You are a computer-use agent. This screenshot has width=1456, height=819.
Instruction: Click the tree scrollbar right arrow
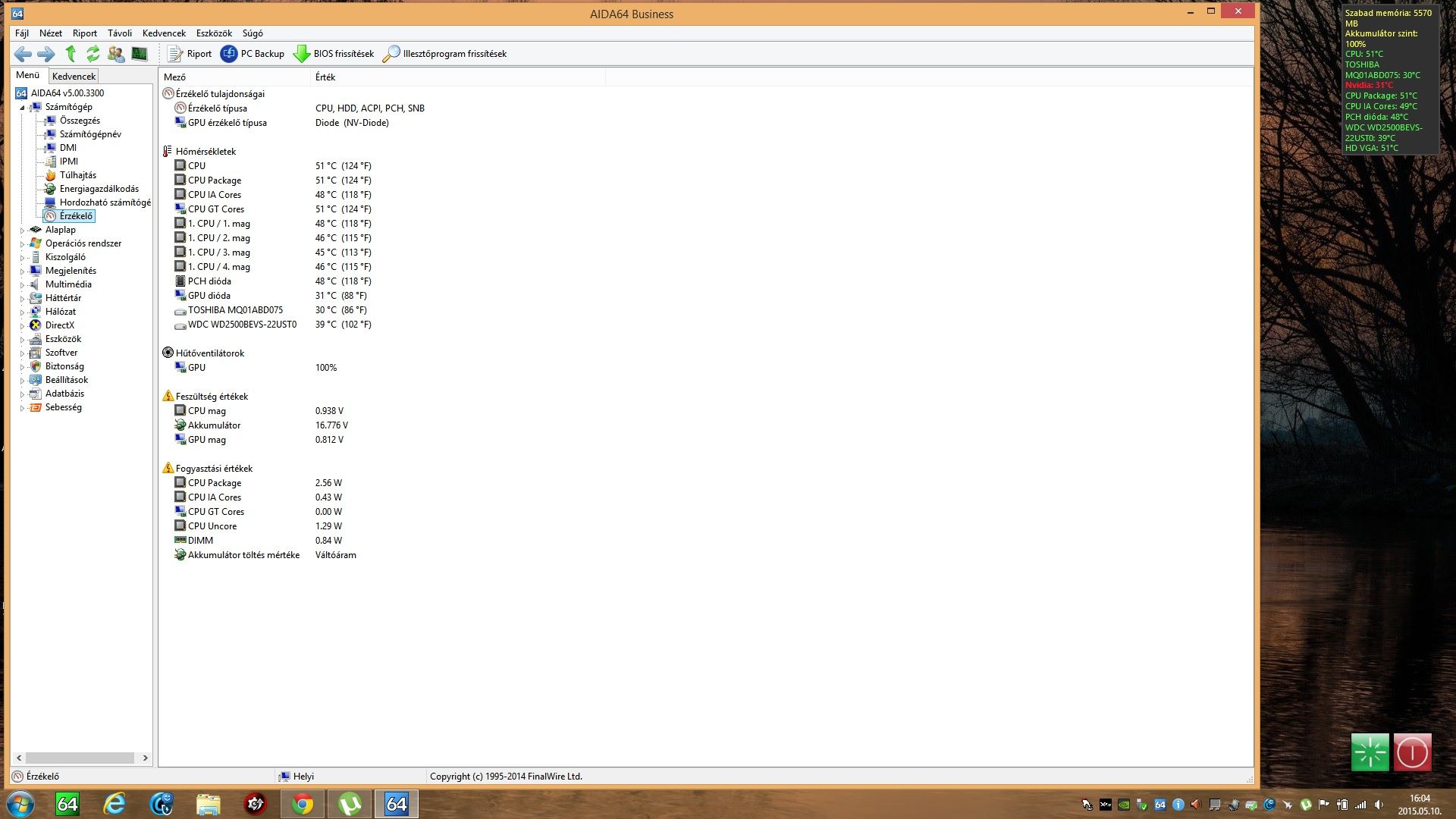click(145, 758)
